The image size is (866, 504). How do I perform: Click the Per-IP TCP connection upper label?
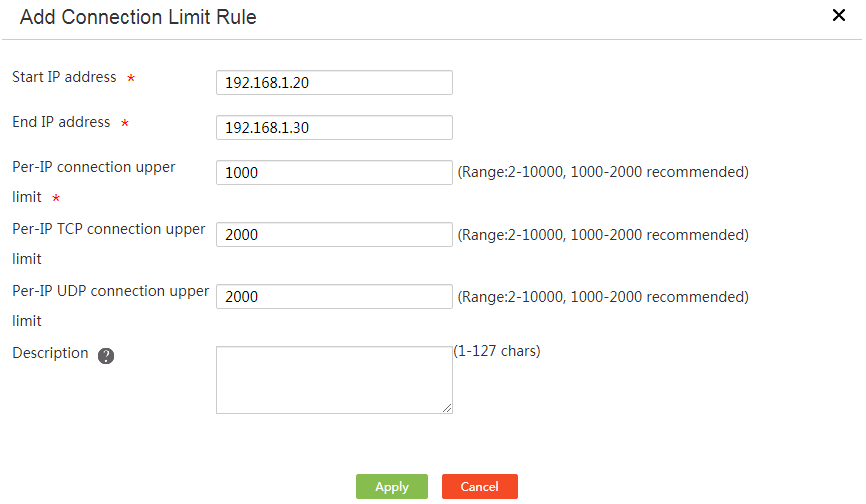[109, 229]
